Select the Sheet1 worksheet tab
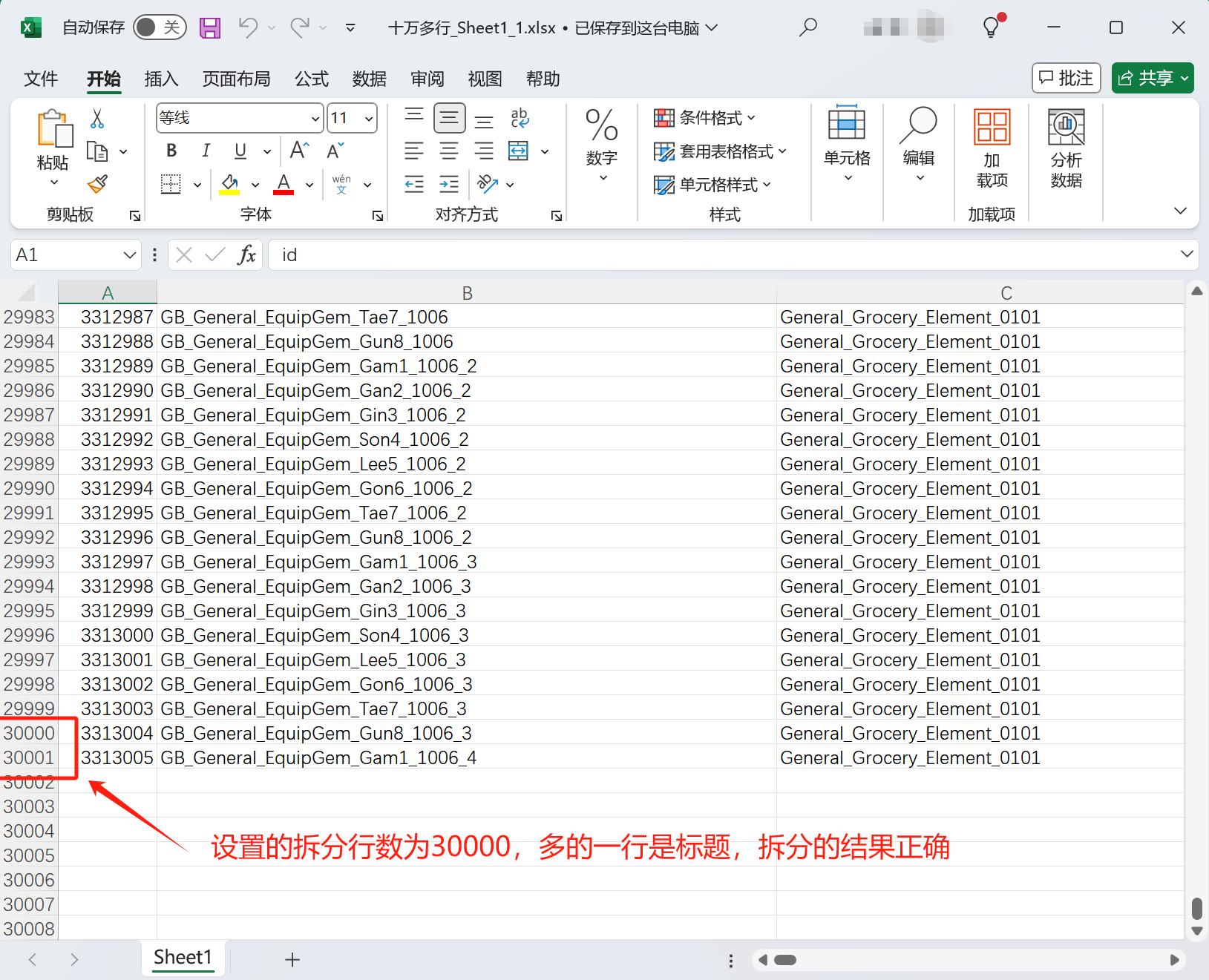The height and width of the screenshot is (980, 1209). (183, 958)
